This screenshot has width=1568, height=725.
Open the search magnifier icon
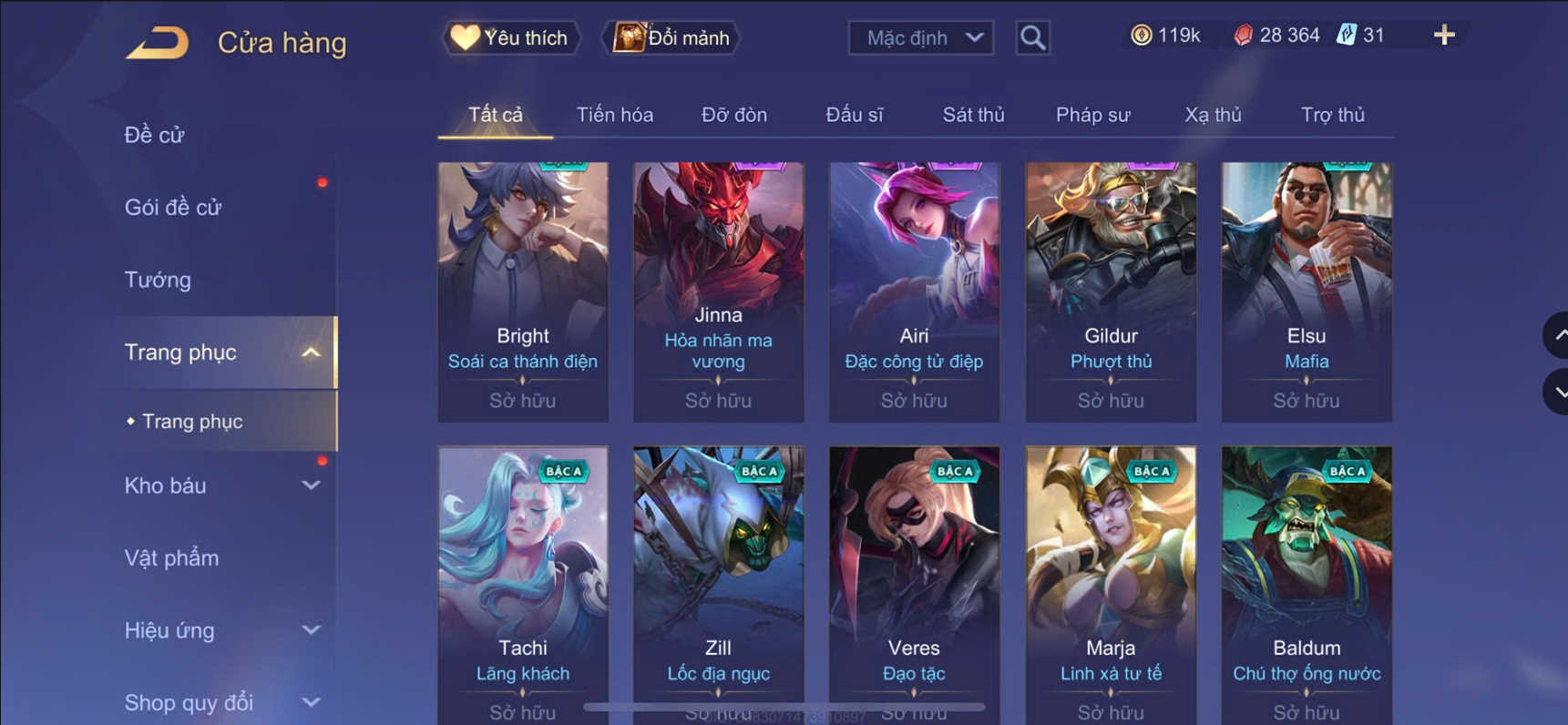(x=1032, y=37)
